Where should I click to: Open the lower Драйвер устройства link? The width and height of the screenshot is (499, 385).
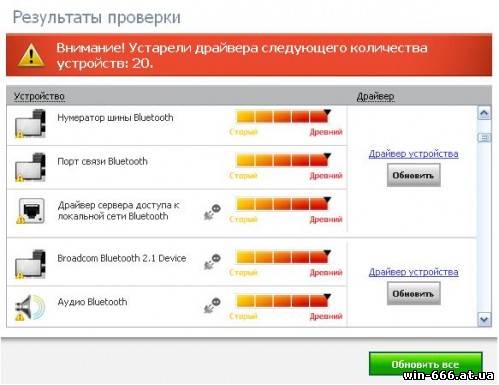(x=413, y=272)
